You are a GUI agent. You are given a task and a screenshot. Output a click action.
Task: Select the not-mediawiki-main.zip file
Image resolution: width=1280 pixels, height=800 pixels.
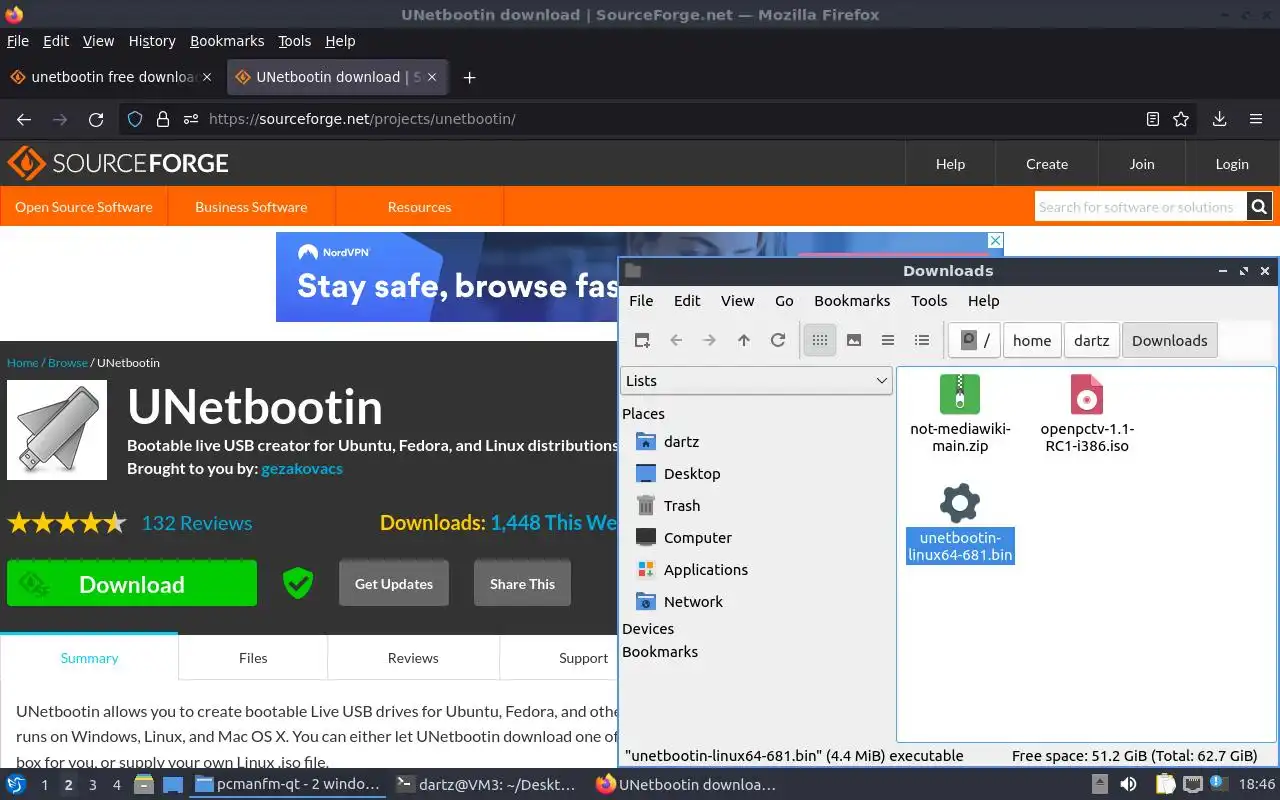[x=960, y=413]
